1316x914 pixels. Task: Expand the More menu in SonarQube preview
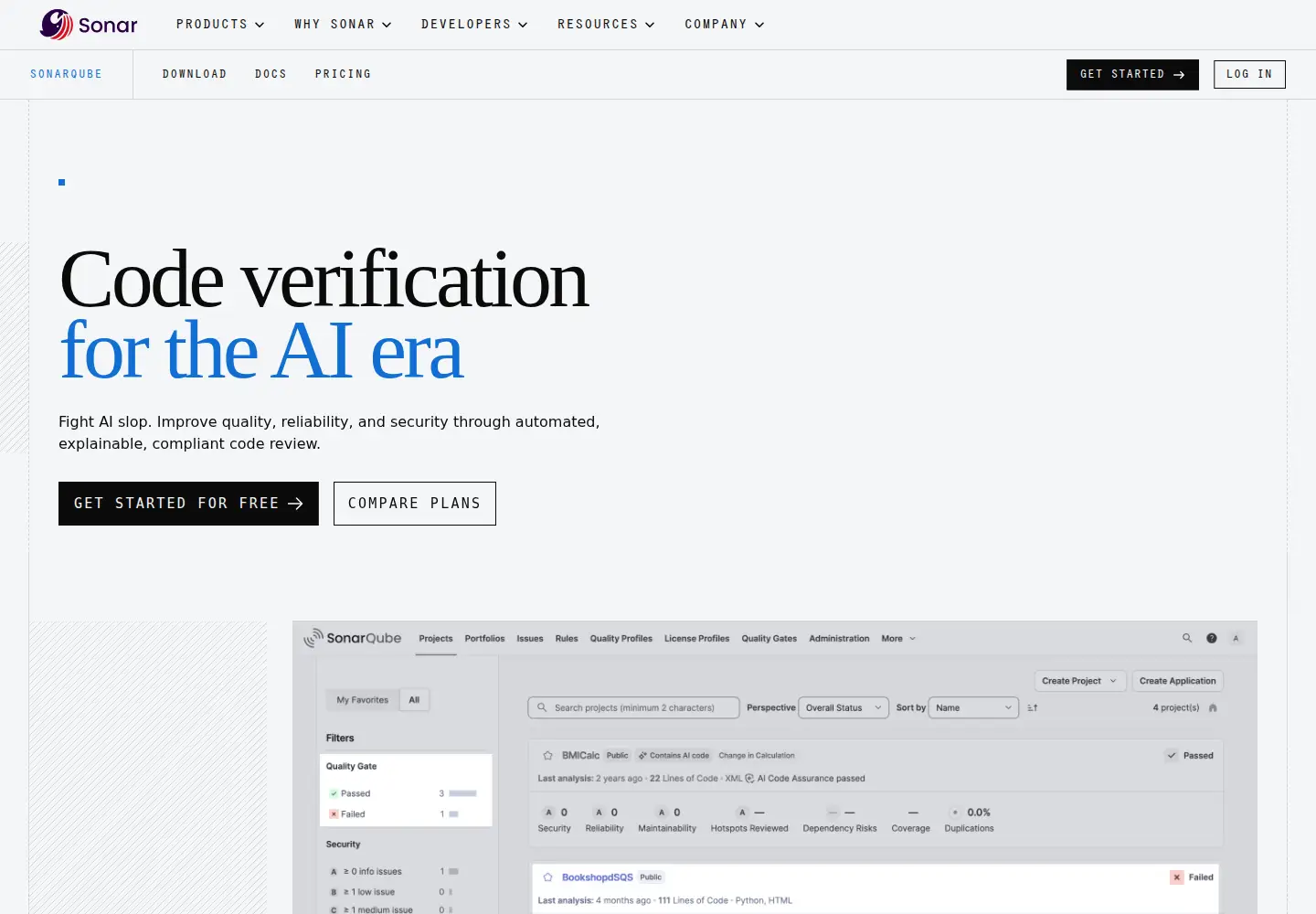pos(898,639)
